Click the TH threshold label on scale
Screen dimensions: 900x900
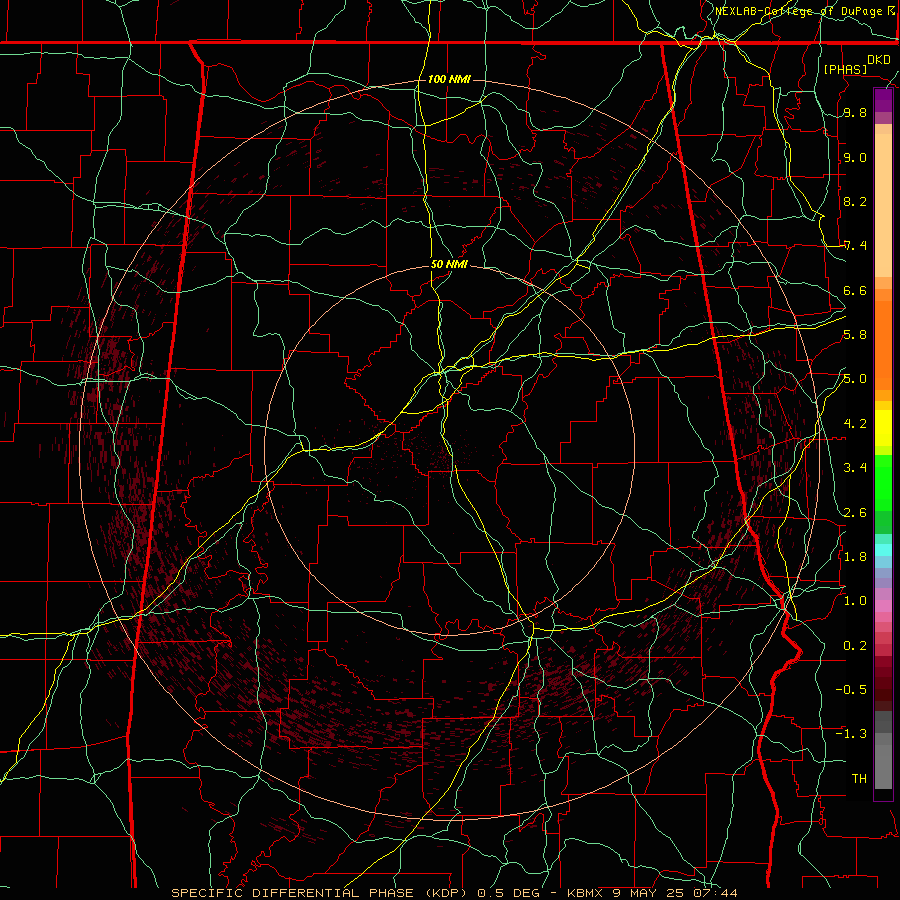point(859,778)
